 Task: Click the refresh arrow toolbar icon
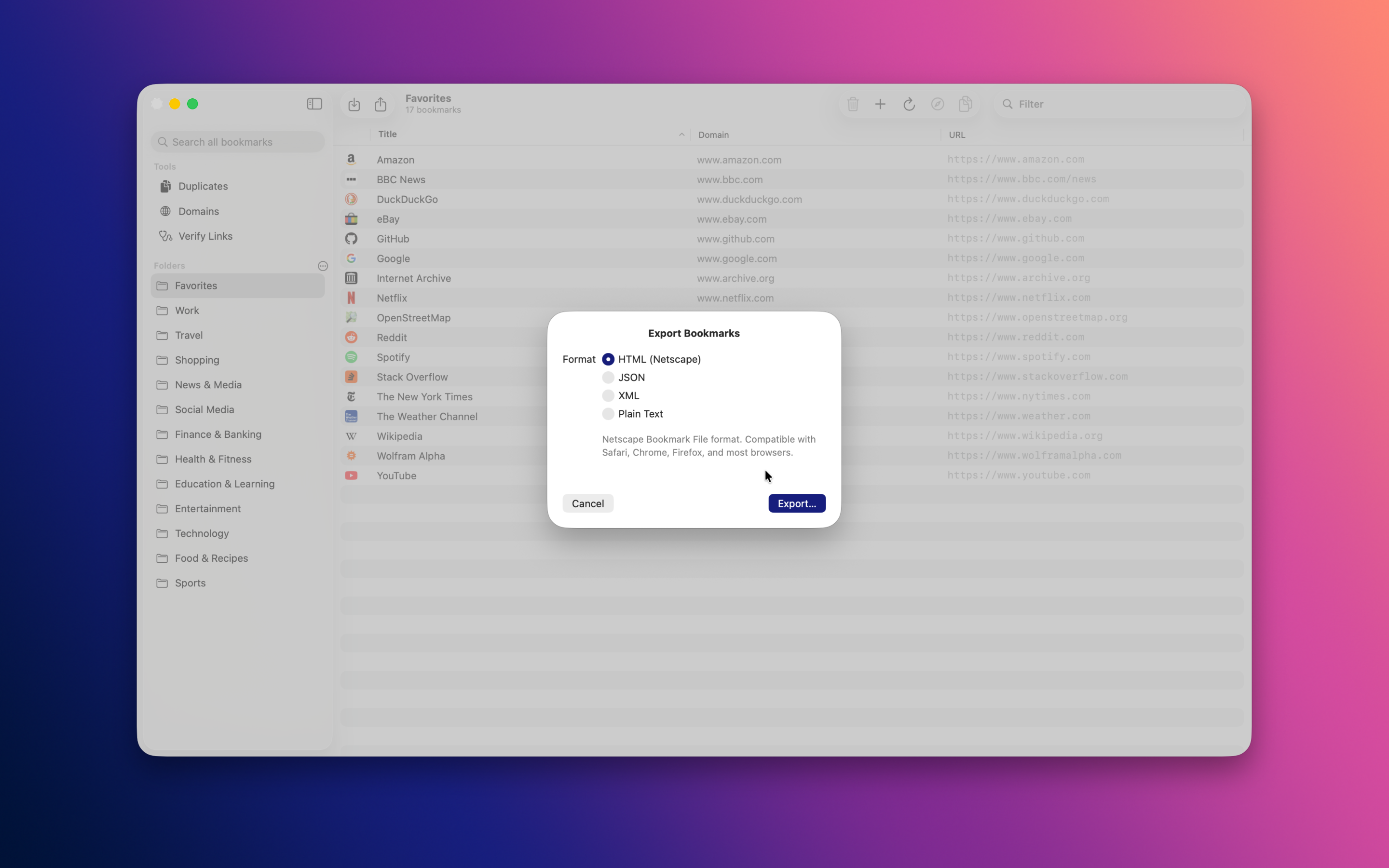(909, 104)
